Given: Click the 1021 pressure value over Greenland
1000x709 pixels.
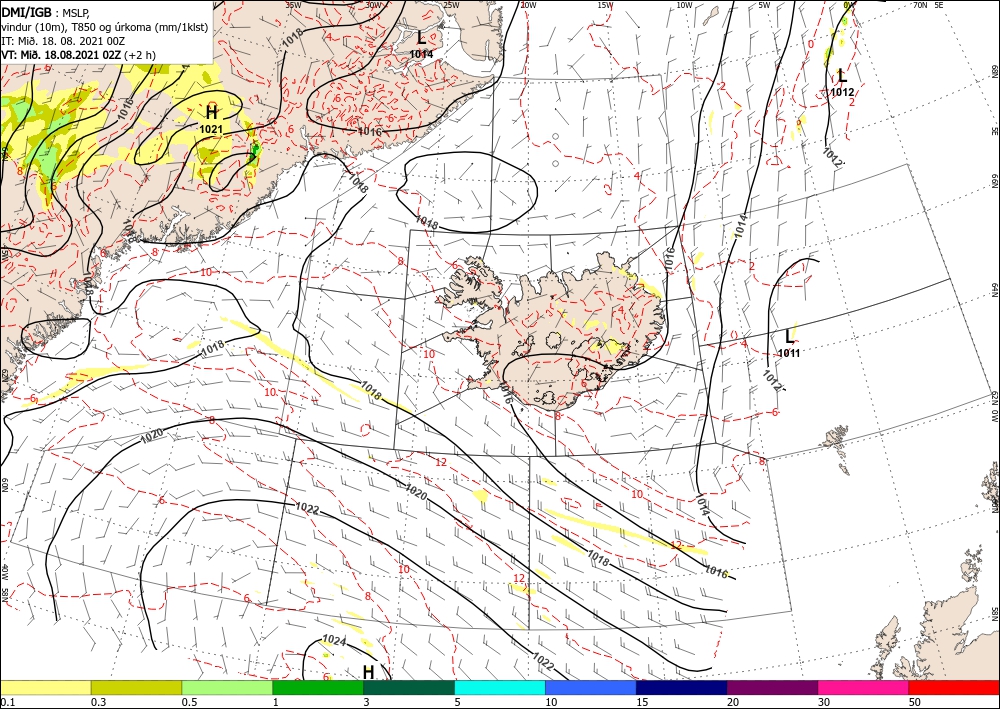Looking at the screenshot, I should (211, 129).
